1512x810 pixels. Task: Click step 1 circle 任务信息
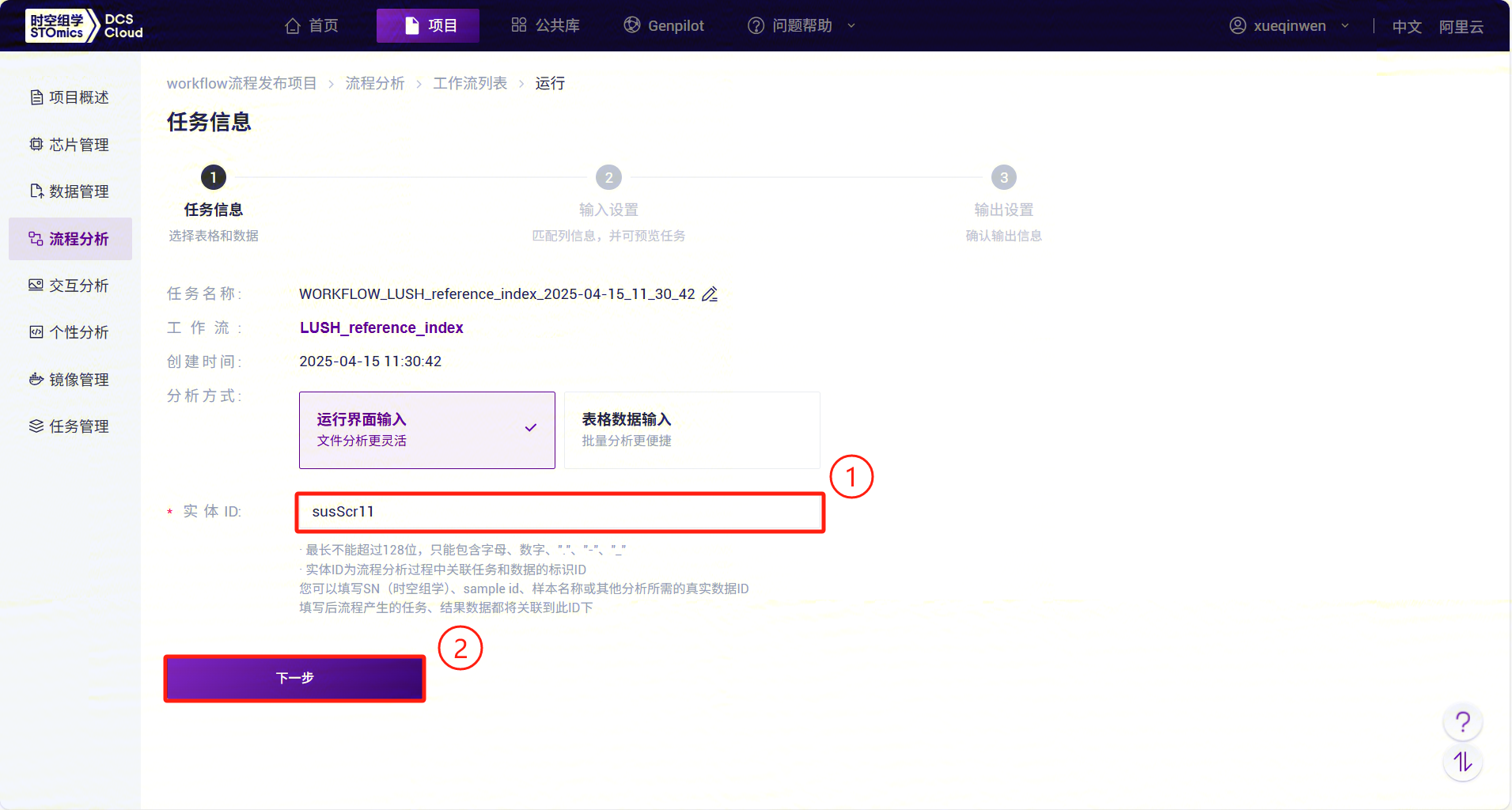click(214, 177)
